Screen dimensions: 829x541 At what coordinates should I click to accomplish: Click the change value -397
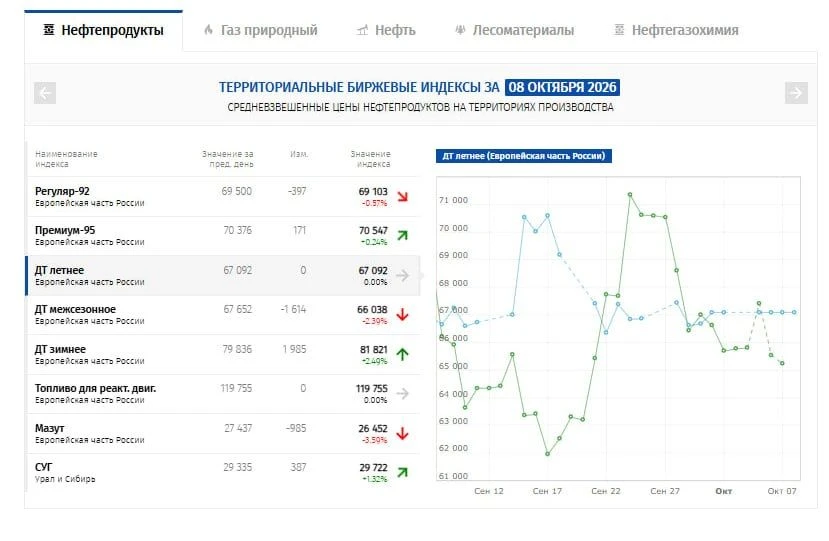297,191
